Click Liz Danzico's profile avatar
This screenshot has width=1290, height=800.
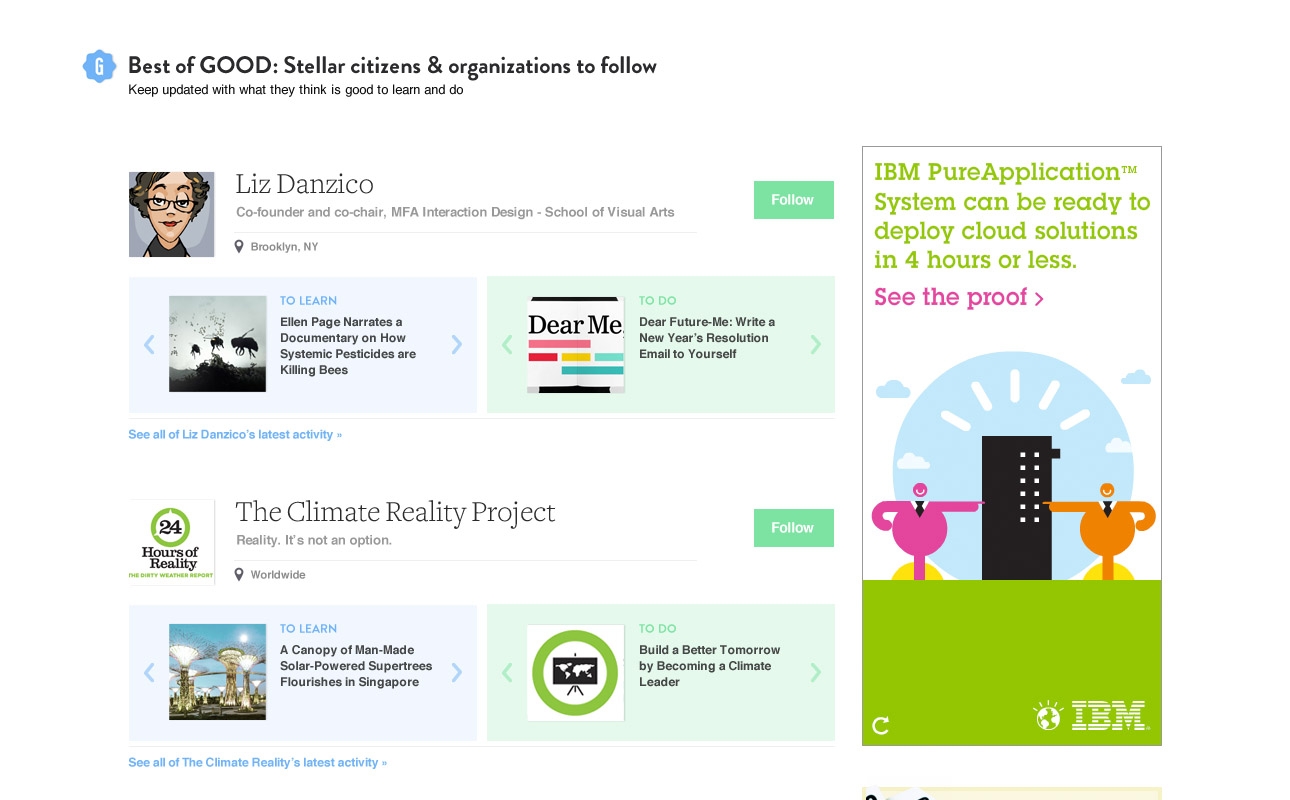171,214
